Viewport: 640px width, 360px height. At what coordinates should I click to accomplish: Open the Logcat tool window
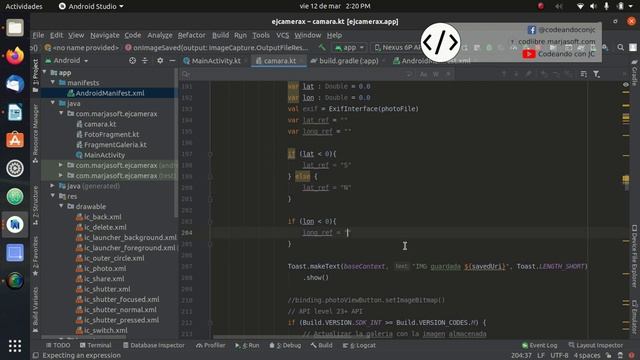pos(359,345)
